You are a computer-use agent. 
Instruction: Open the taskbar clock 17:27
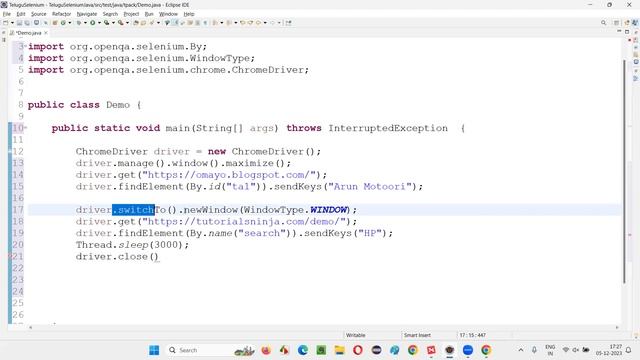pyautogui.click(x=609, y=350)
